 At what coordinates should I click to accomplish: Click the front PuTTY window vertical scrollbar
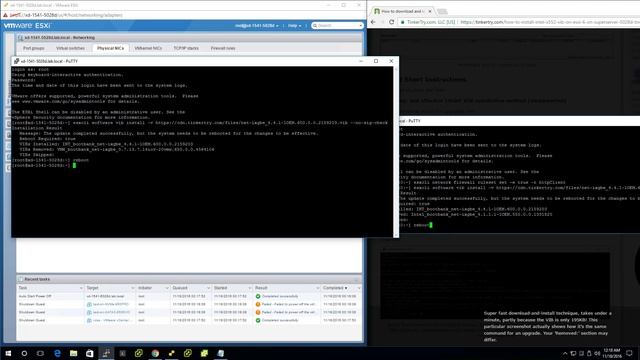396,152
